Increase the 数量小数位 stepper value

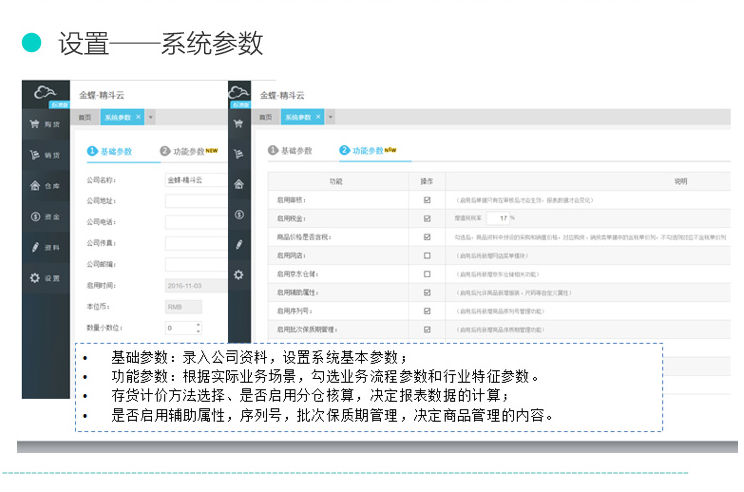[198, 324]
